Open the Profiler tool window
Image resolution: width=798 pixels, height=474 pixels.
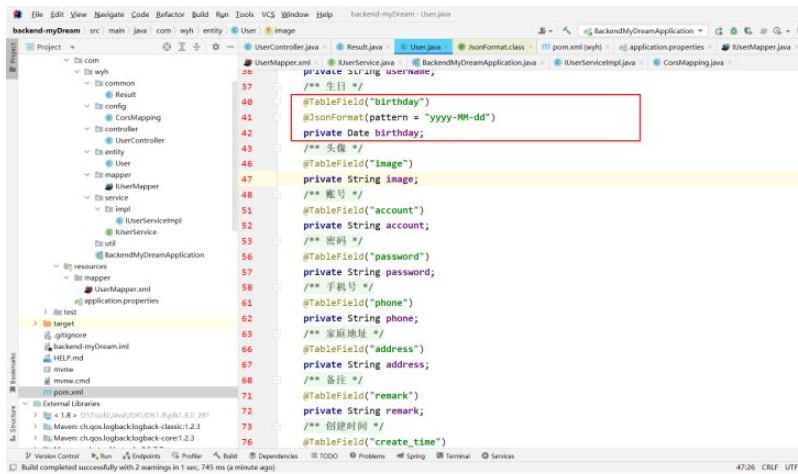click(x=187, y=456)
